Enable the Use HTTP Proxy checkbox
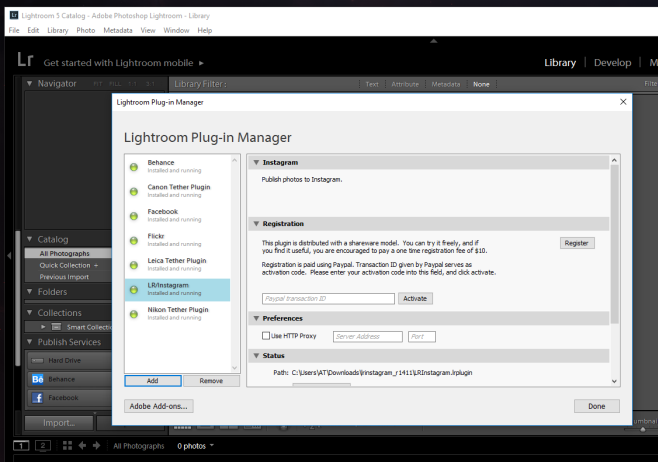This screenshot has width=658, height=462. point(266,336)
